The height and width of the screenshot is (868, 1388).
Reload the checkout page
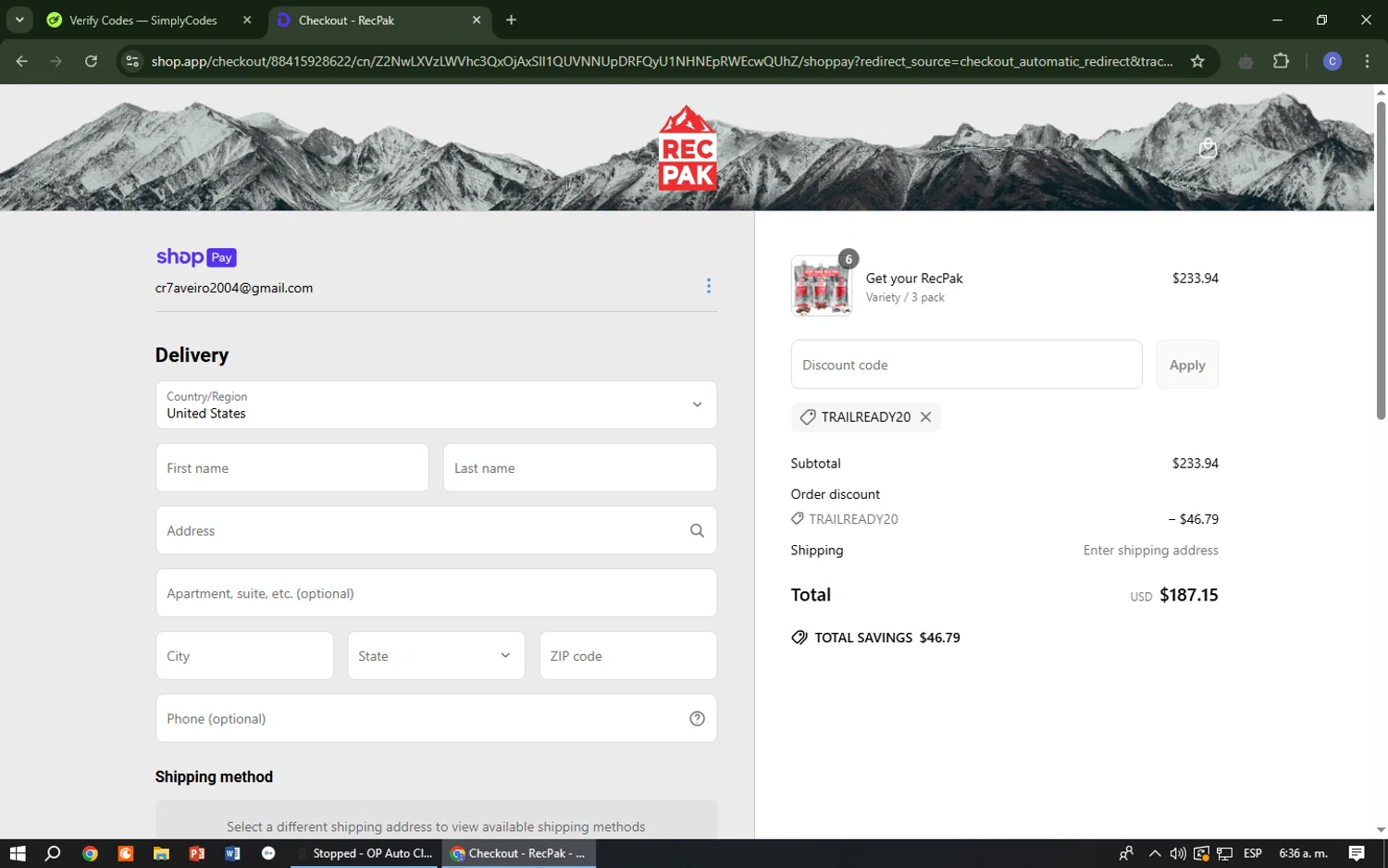(x=91, y=61)
